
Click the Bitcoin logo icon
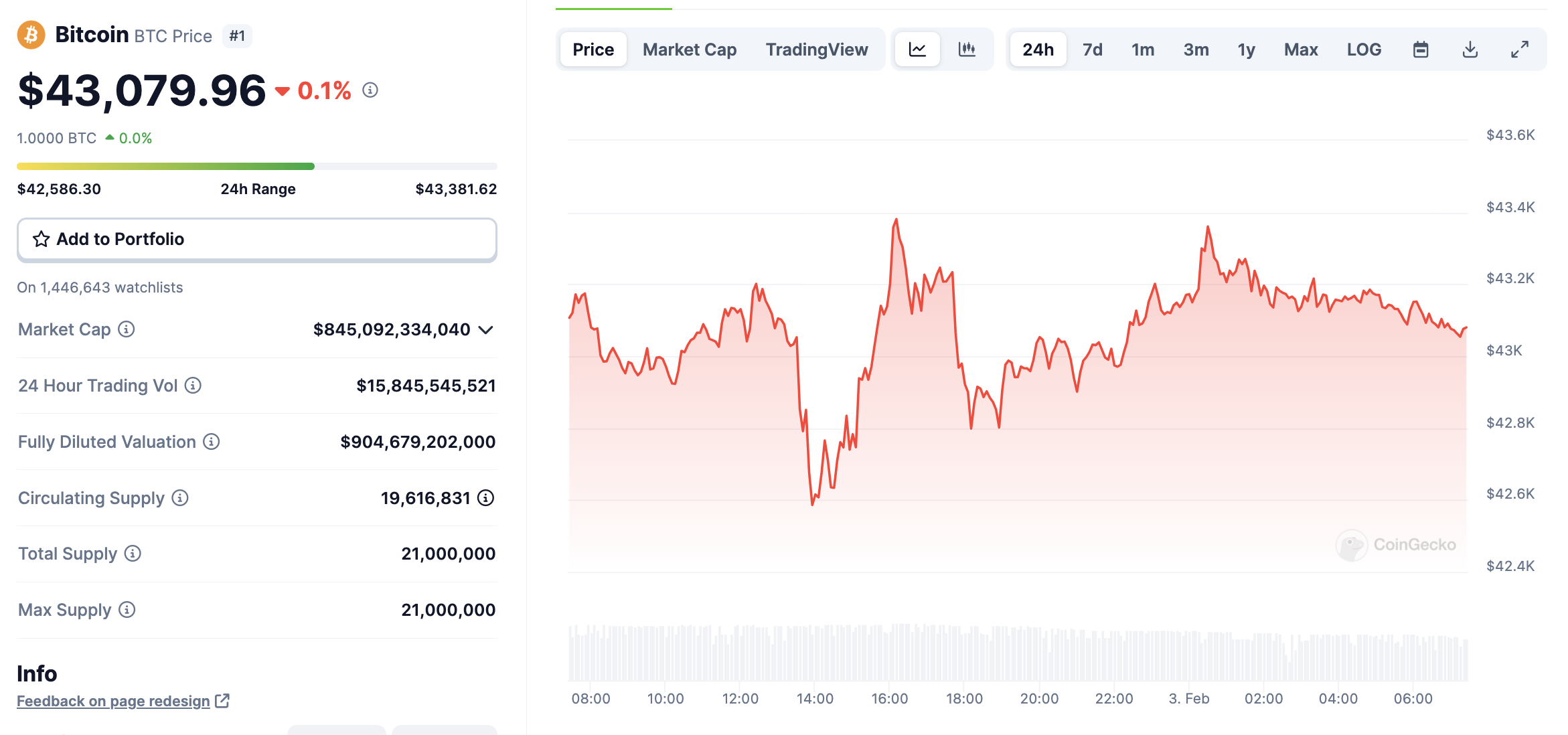(31, 35)
